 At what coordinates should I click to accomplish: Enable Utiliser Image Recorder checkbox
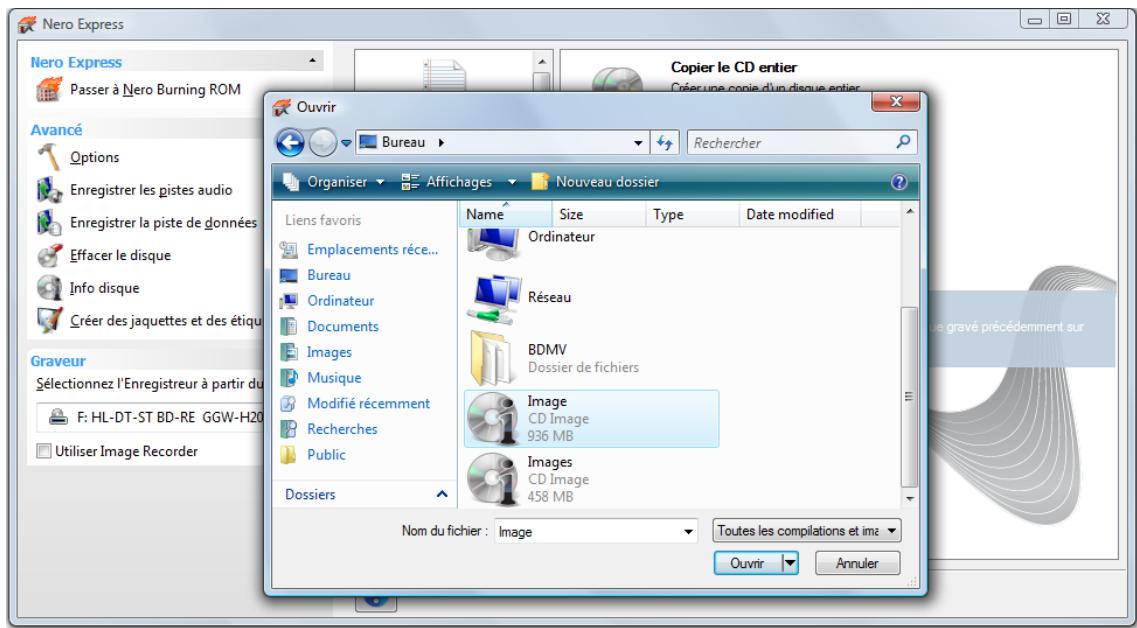44,451
